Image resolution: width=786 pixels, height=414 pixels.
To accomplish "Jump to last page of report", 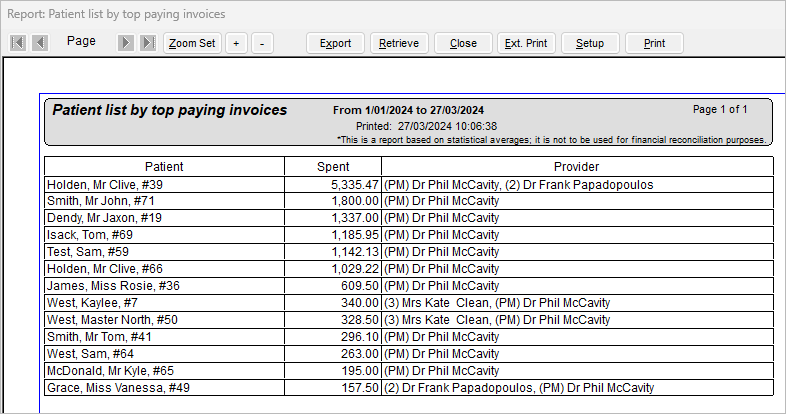I will (x=148, y=43).
